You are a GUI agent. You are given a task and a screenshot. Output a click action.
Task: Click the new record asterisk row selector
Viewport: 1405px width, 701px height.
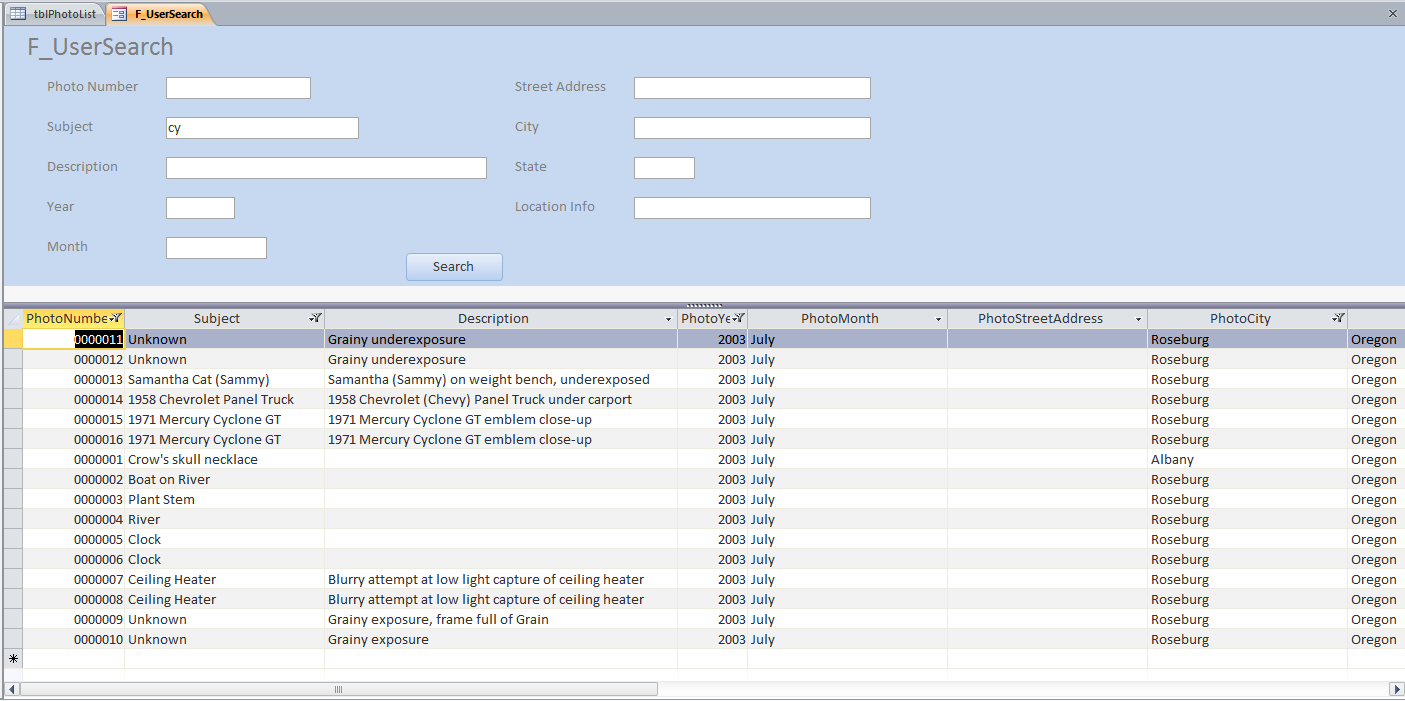pos(13,659)
